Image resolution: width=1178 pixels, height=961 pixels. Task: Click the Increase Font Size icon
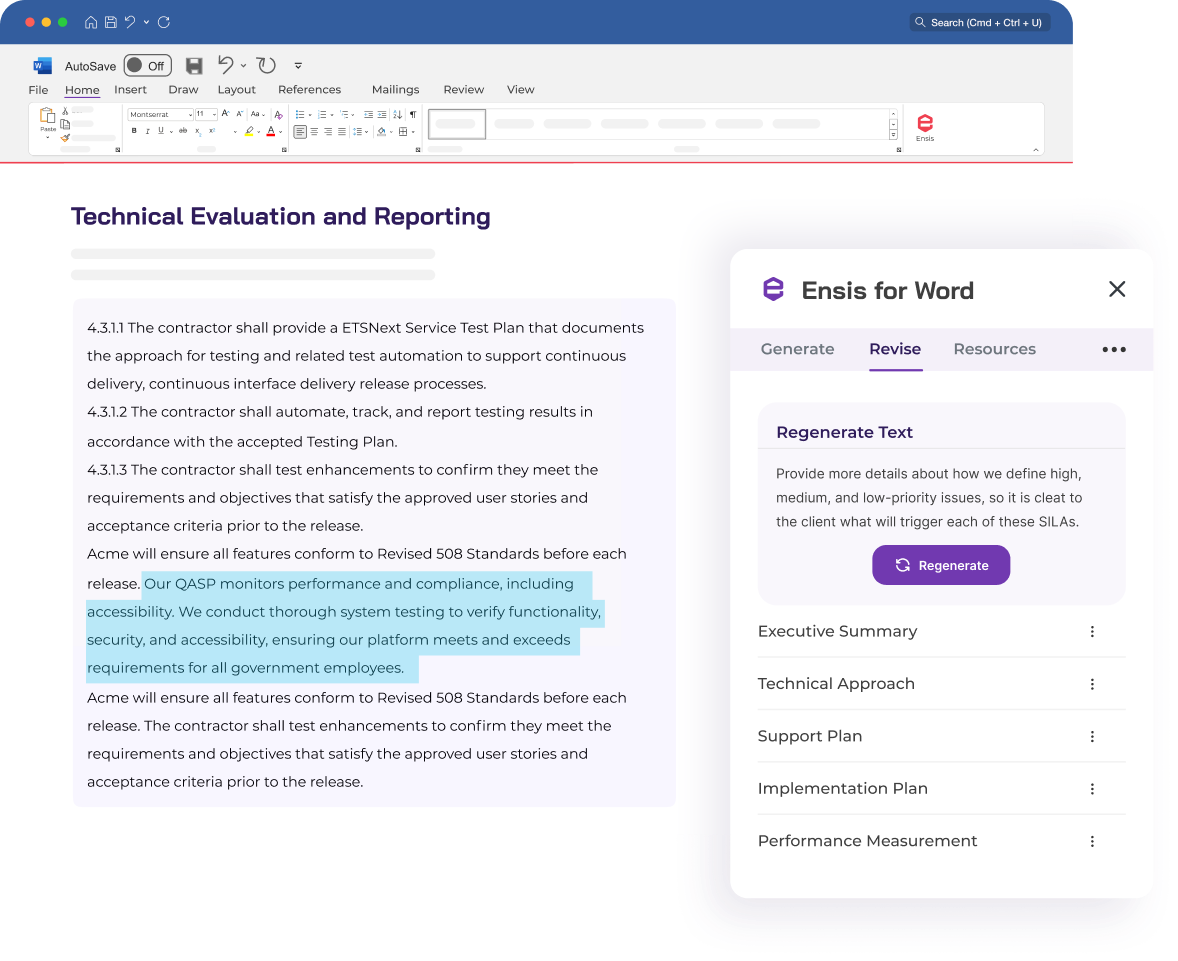click(x=225, y=113)
